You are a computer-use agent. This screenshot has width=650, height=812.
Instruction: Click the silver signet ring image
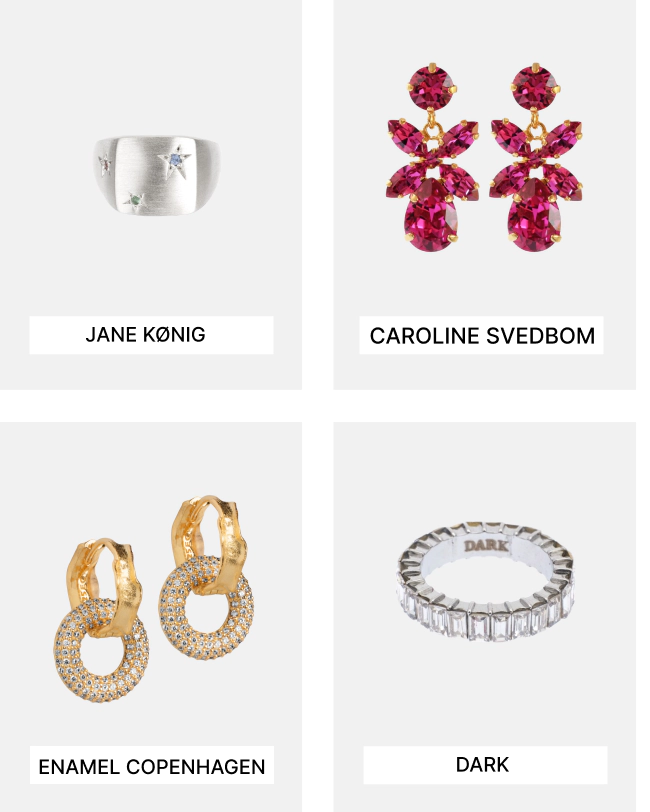[156, 175]
